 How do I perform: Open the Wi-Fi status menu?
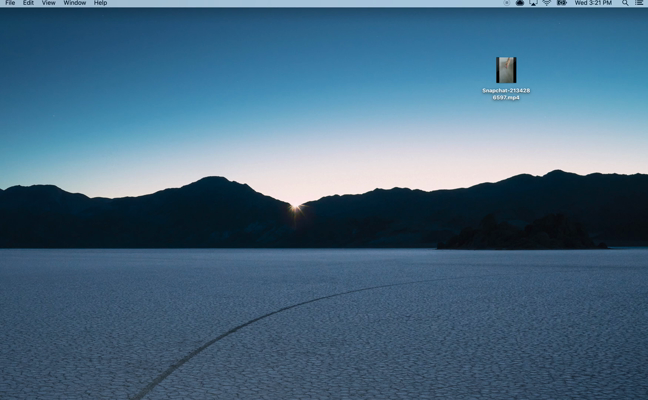[547, 3]
